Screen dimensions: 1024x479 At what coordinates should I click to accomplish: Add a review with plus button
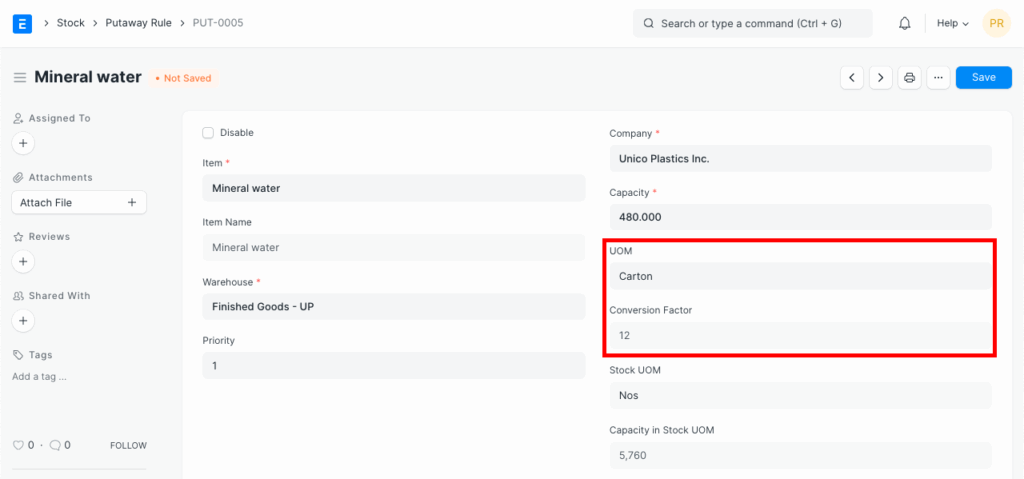click(23, 262)
